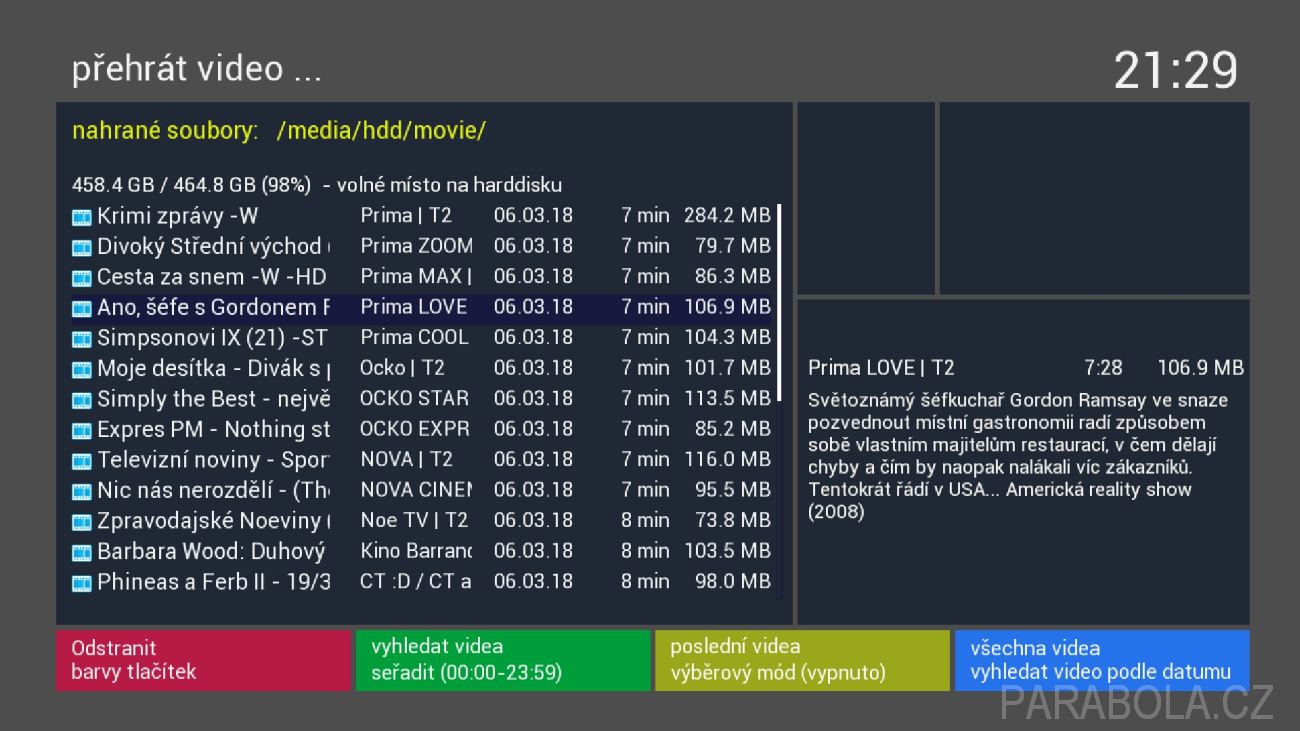
Task: Select the Simpsonovi IX (21) recording
Action: tap(422, 337)
